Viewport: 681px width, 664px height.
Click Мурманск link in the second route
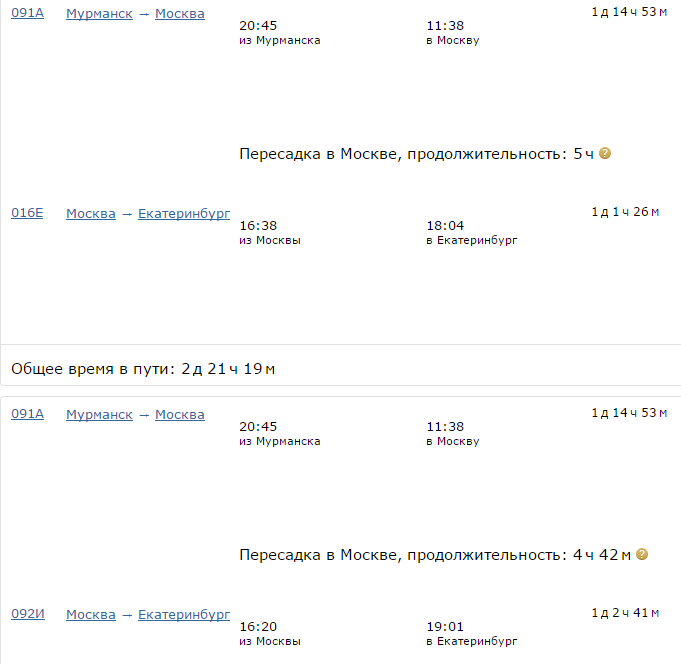(x=99, y=414)
